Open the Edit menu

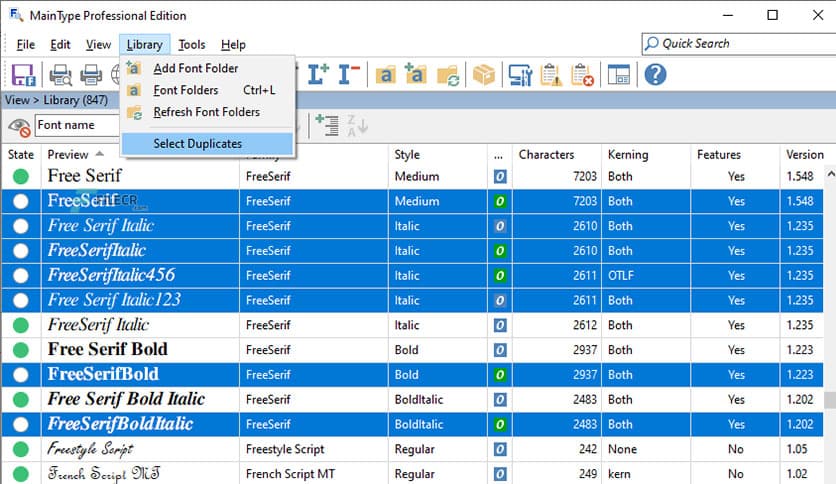60,45
